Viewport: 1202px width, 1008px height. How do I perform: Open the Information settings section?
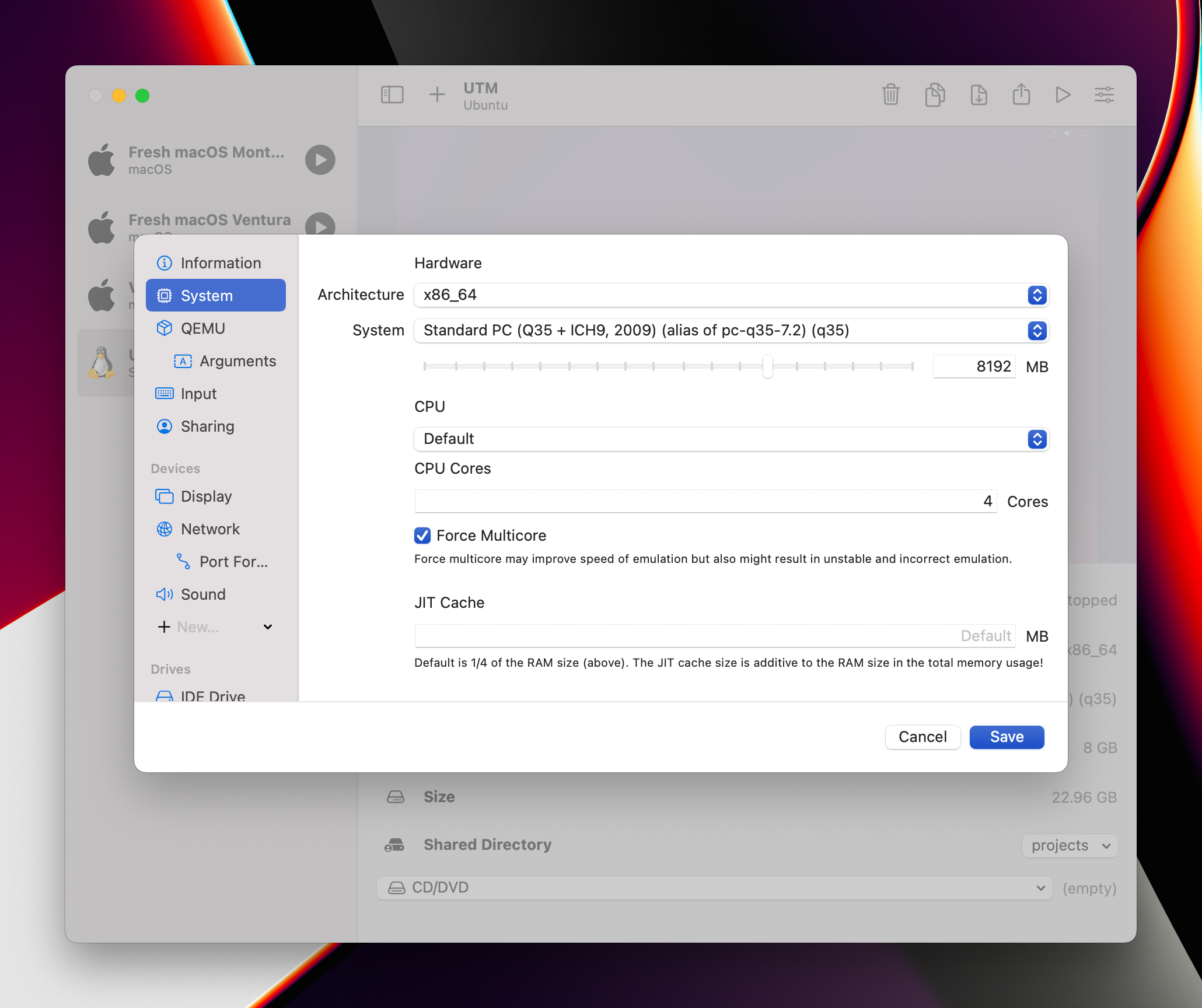pos(216,263)
